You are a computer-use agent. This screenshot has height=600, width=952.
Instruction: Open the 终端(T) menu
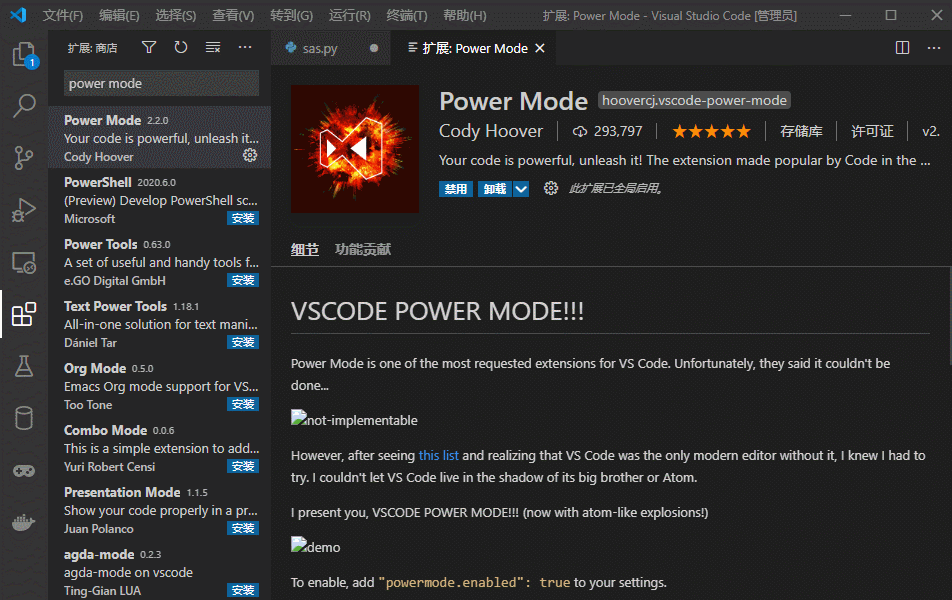(x=407, y=15)
